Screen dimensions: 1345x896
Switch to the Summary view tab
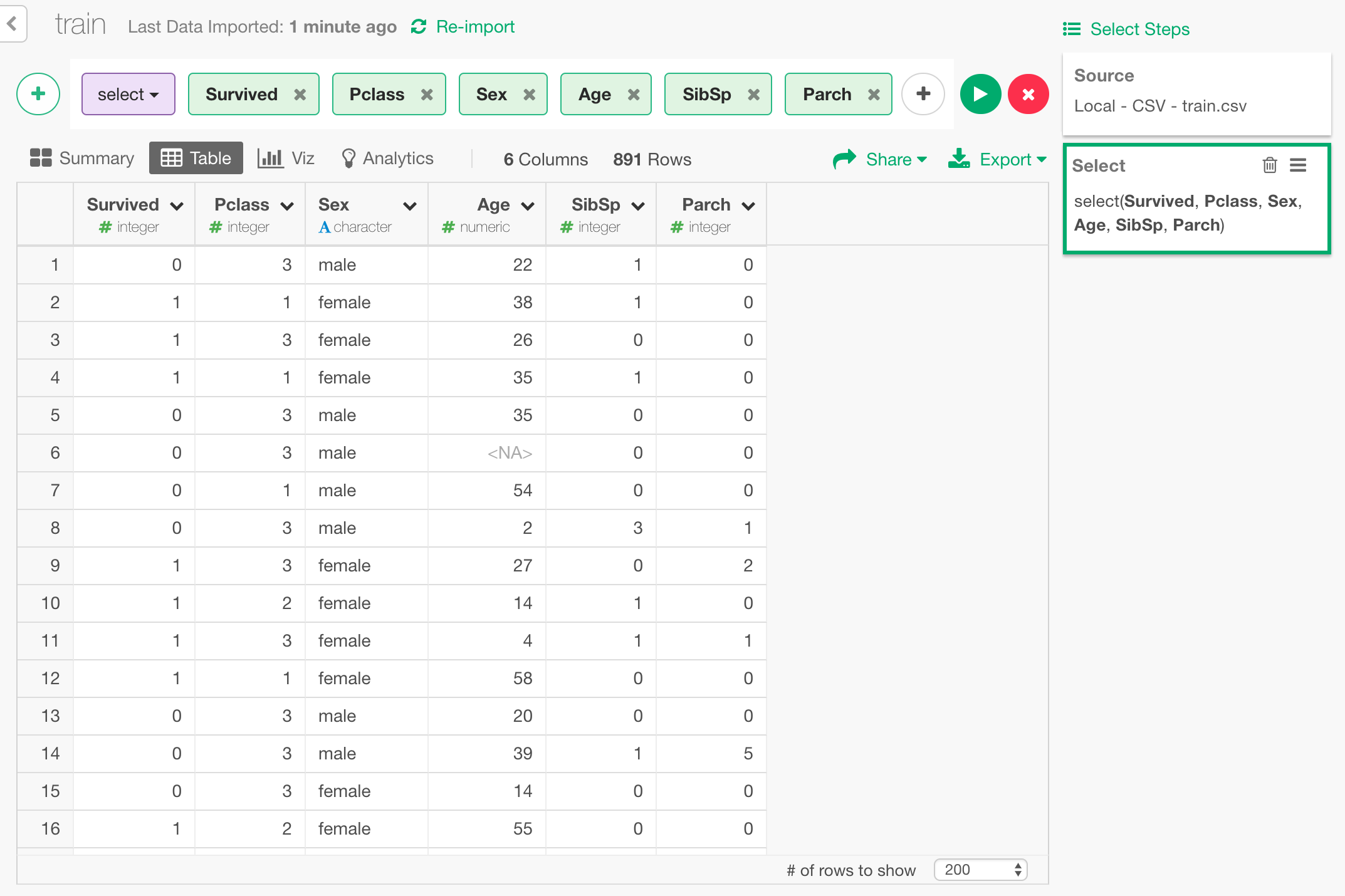82,159
